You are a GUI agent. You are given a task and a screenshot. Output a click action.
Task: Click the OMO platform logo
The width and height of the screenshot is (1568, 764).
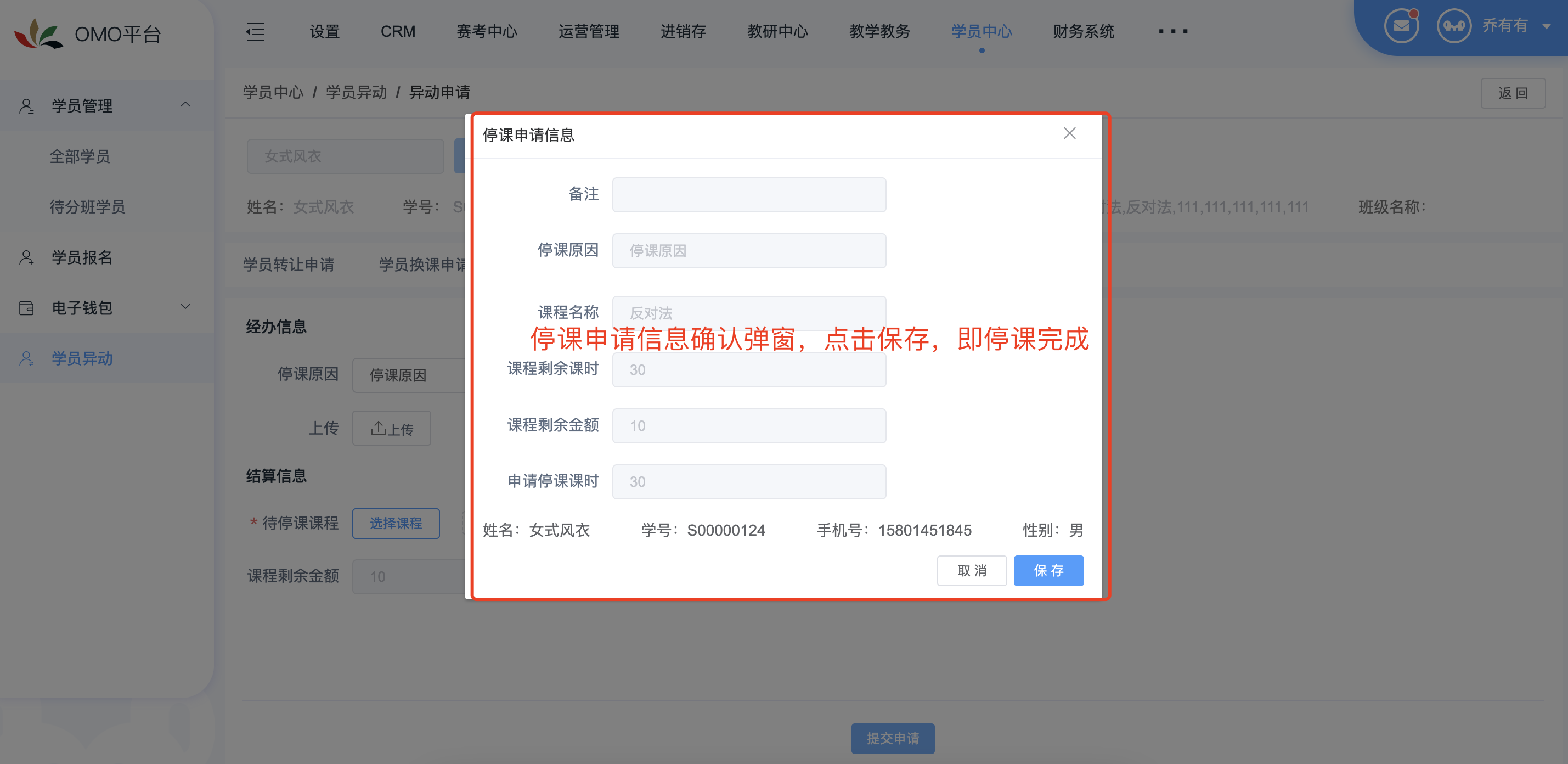[39, 34]
